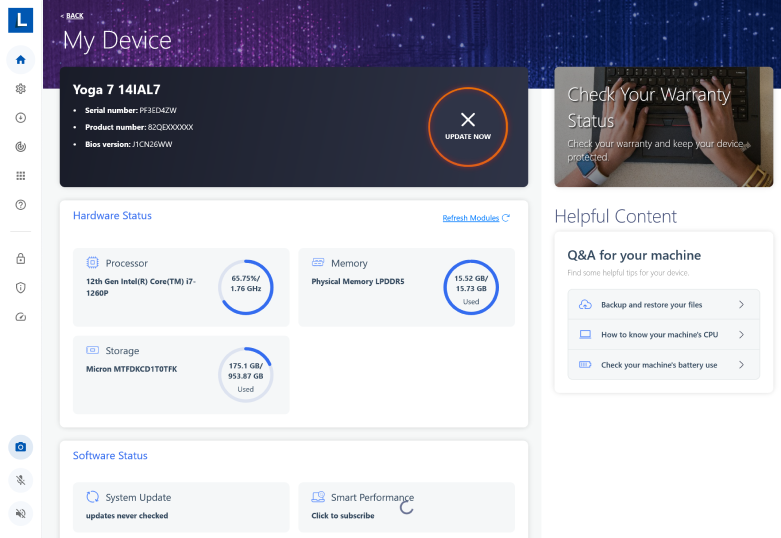Image resolution: width=781 pixels, height=538 pixels.
Task: Click the Bios version J1CN26WW
Action: pyautogui.click(x=152, y=144)
